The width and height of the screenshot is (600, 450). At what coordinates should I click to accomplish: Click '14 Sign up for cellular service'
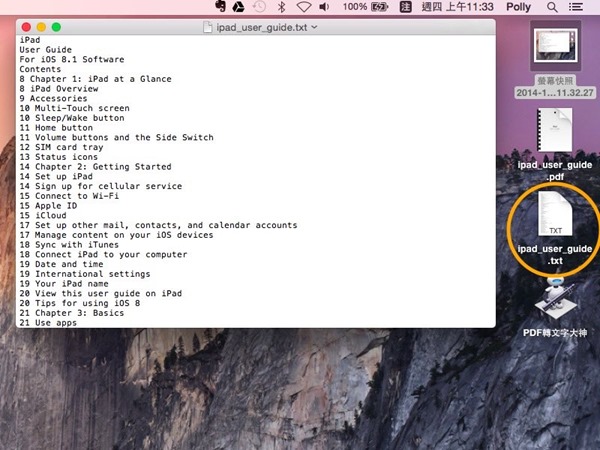[101, 186]
